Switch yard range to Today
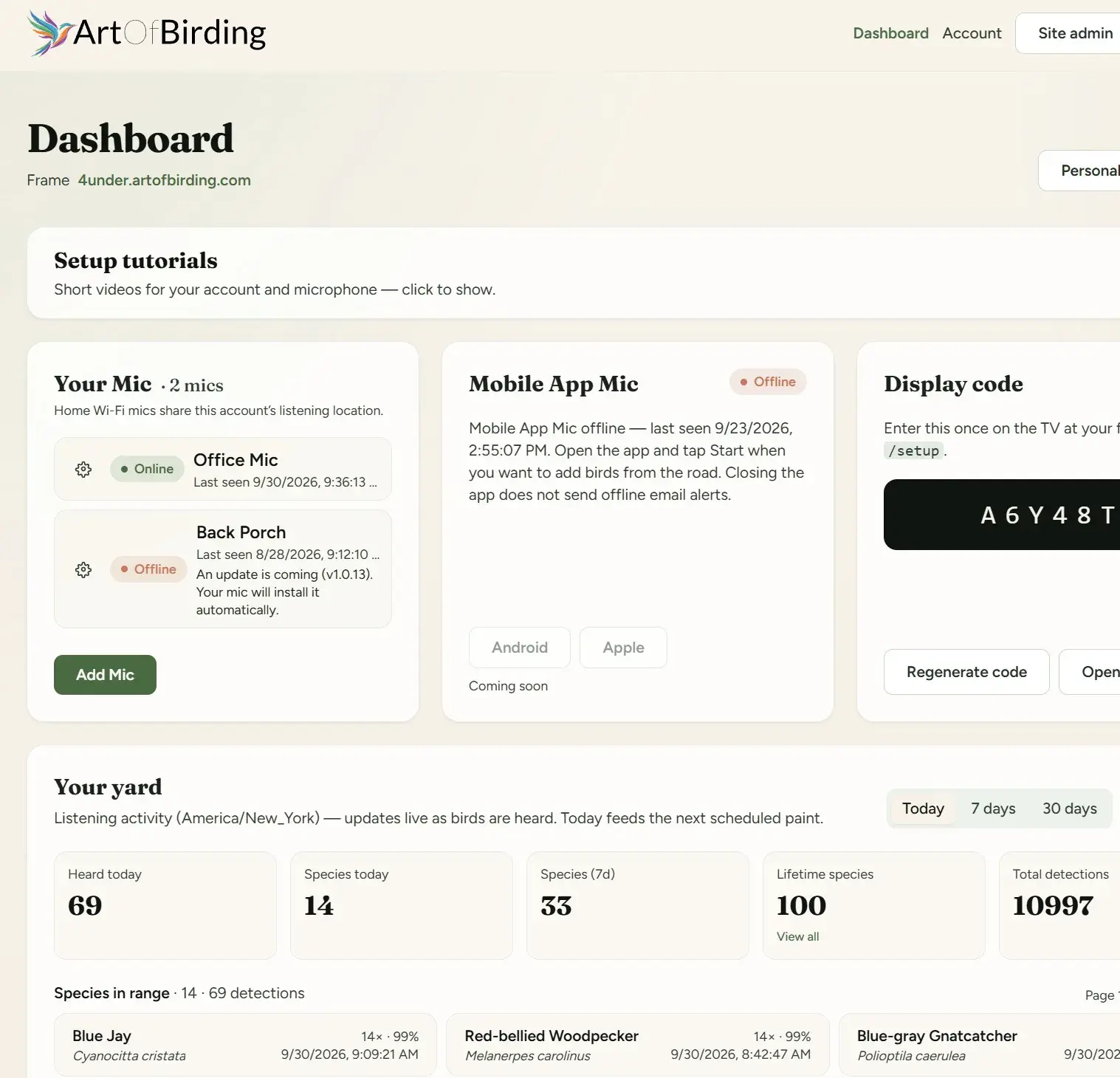Image resolution: width=1120 pixels, height=1078 pixels. coord(923,808)
